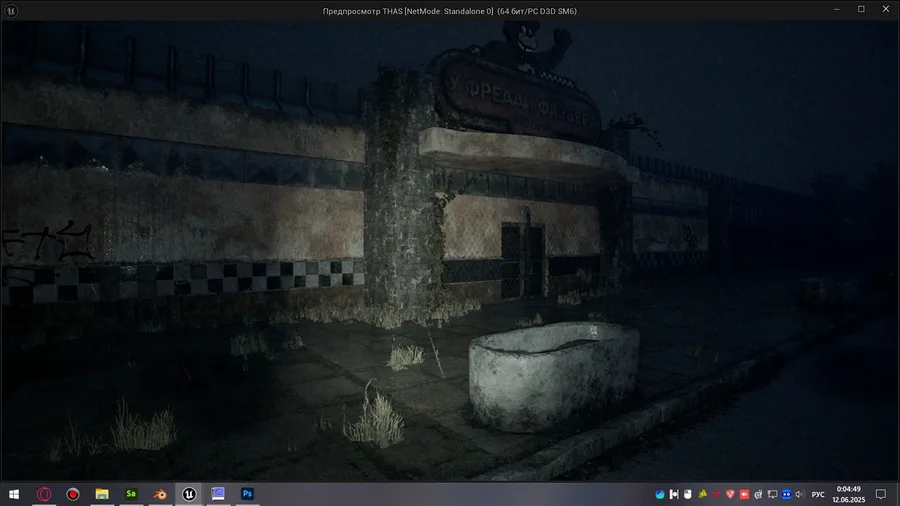Click the white bracket-arrow tray icon

point(674,494)
